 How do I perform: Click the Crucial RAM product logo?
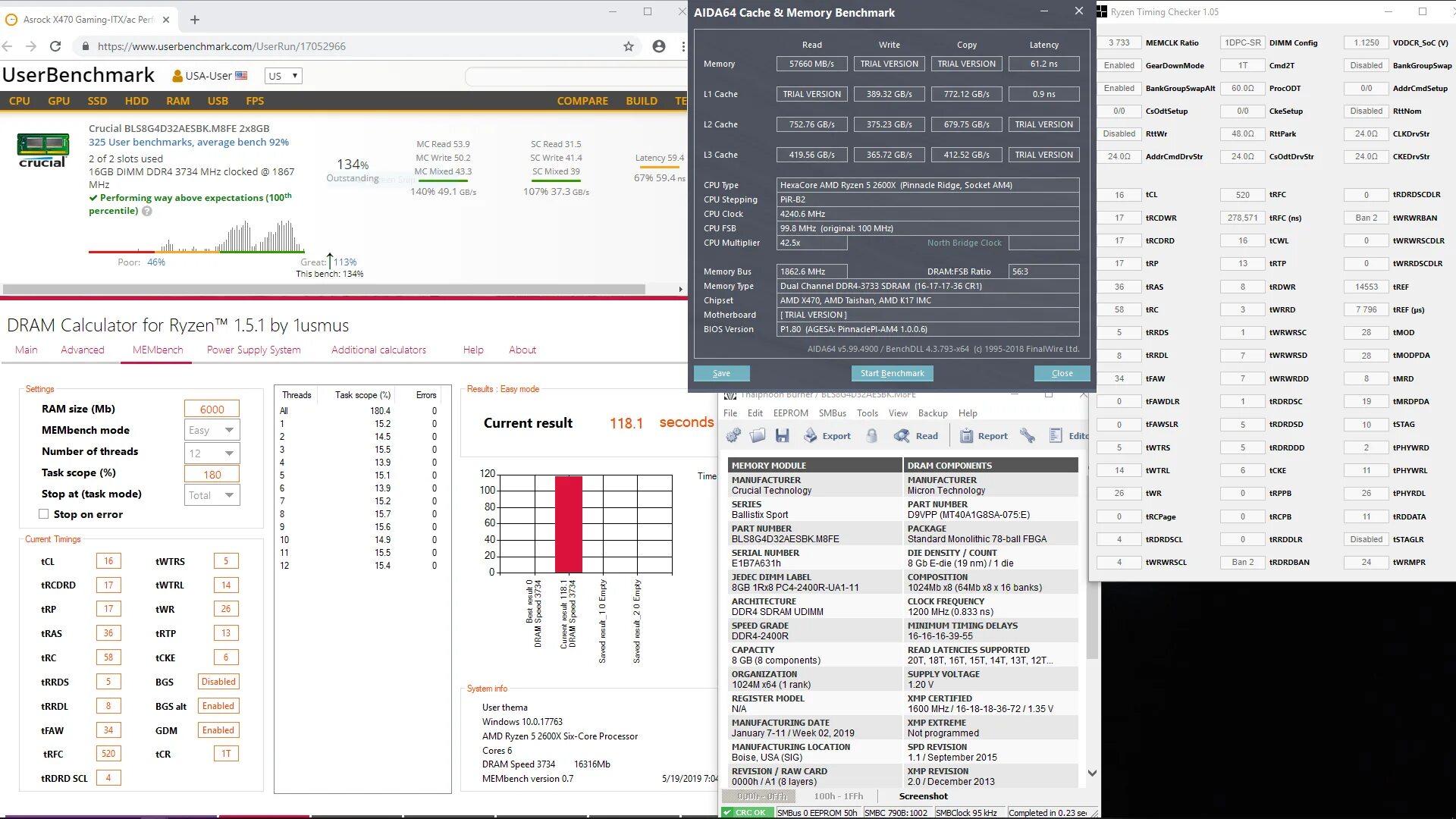point(43,150)
